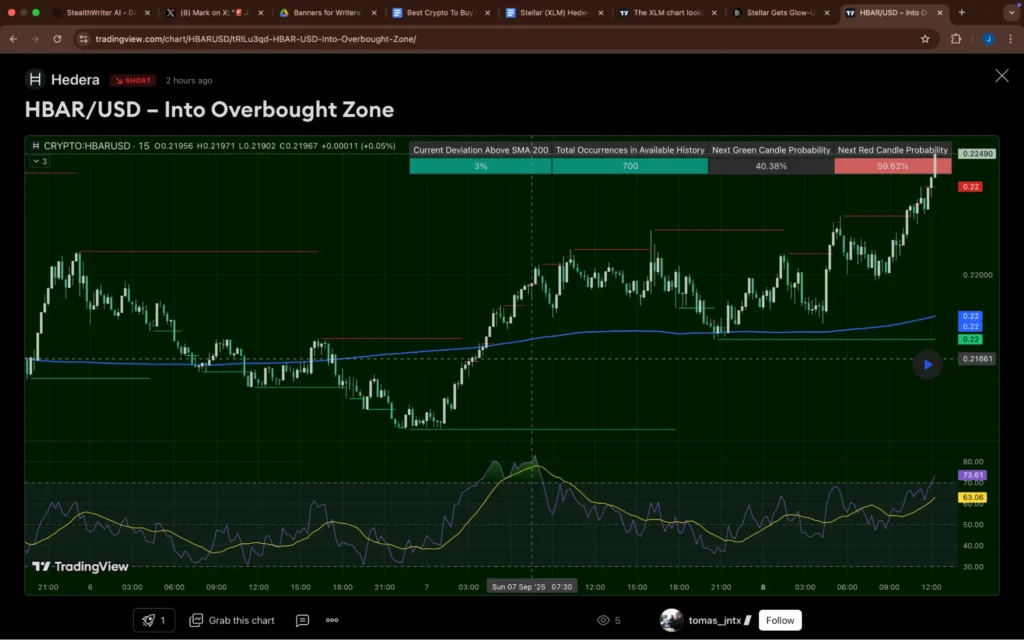Click the 3% deviation cell
The height and width of the screenshot is (640, 1024).
481,166
